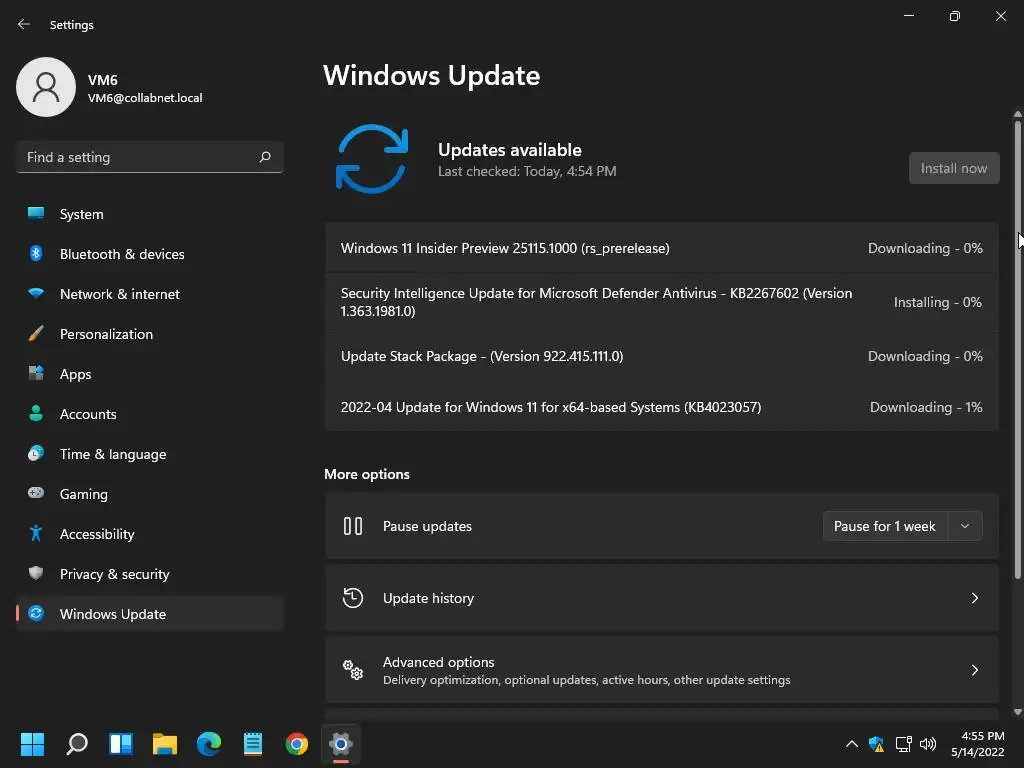Screen dimensions: 1024x768
Task: Click the Settings gear on taskbar
Action: [341, 744]
